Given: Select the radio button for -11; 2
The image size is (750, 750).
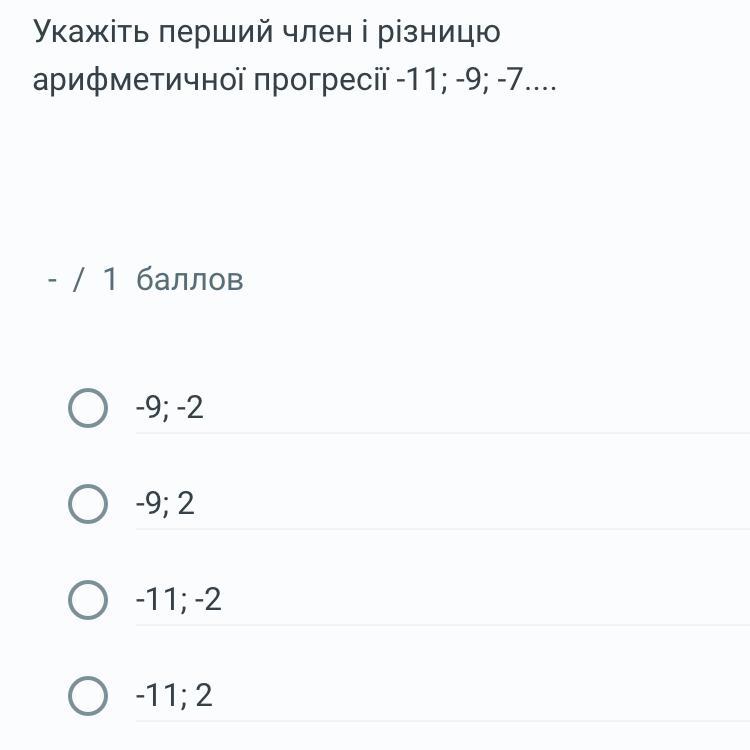Looking at the screenshot, I should coord(88,695).
